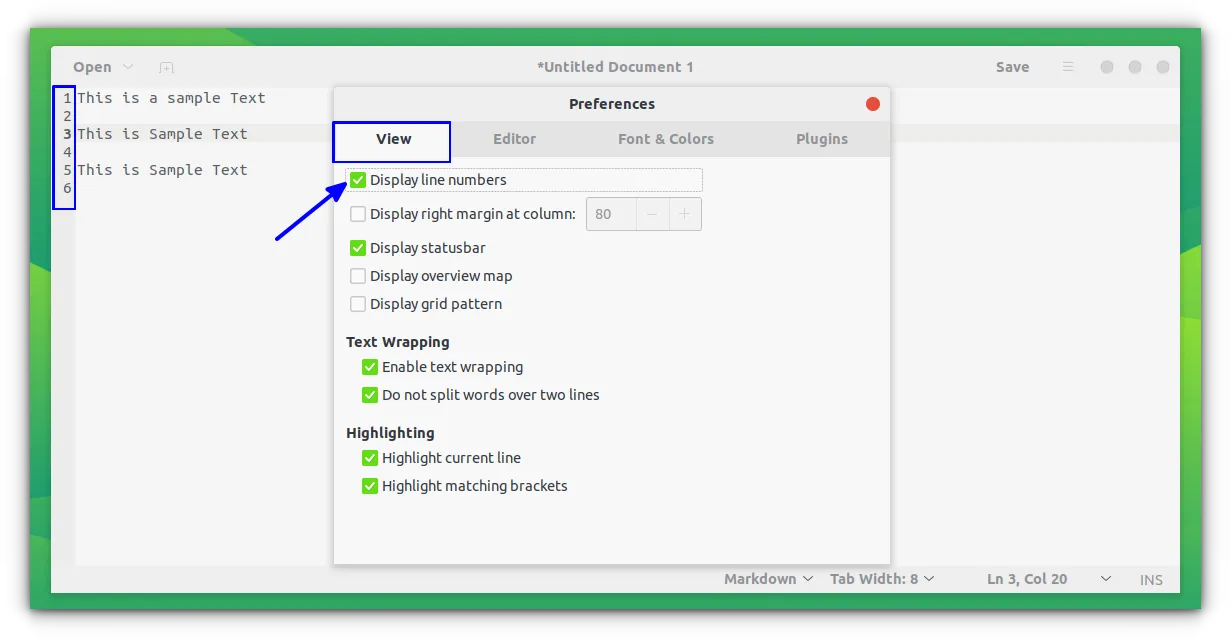The width and height of the screenshot is (1231, 641).
Task: Click line 5 "This is Sample Text"
Action: pos(162,170)
